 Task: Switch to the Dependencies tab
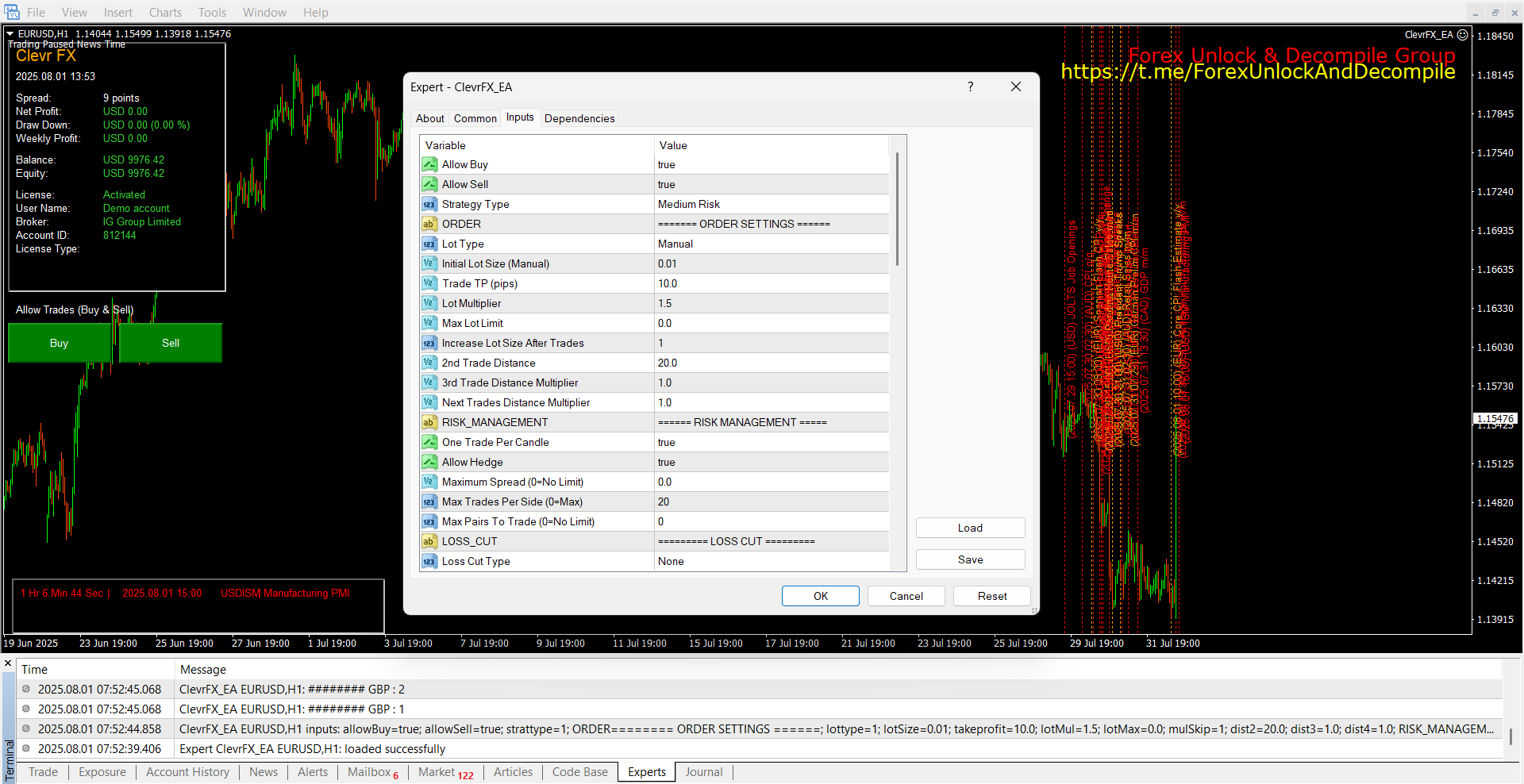579,118
